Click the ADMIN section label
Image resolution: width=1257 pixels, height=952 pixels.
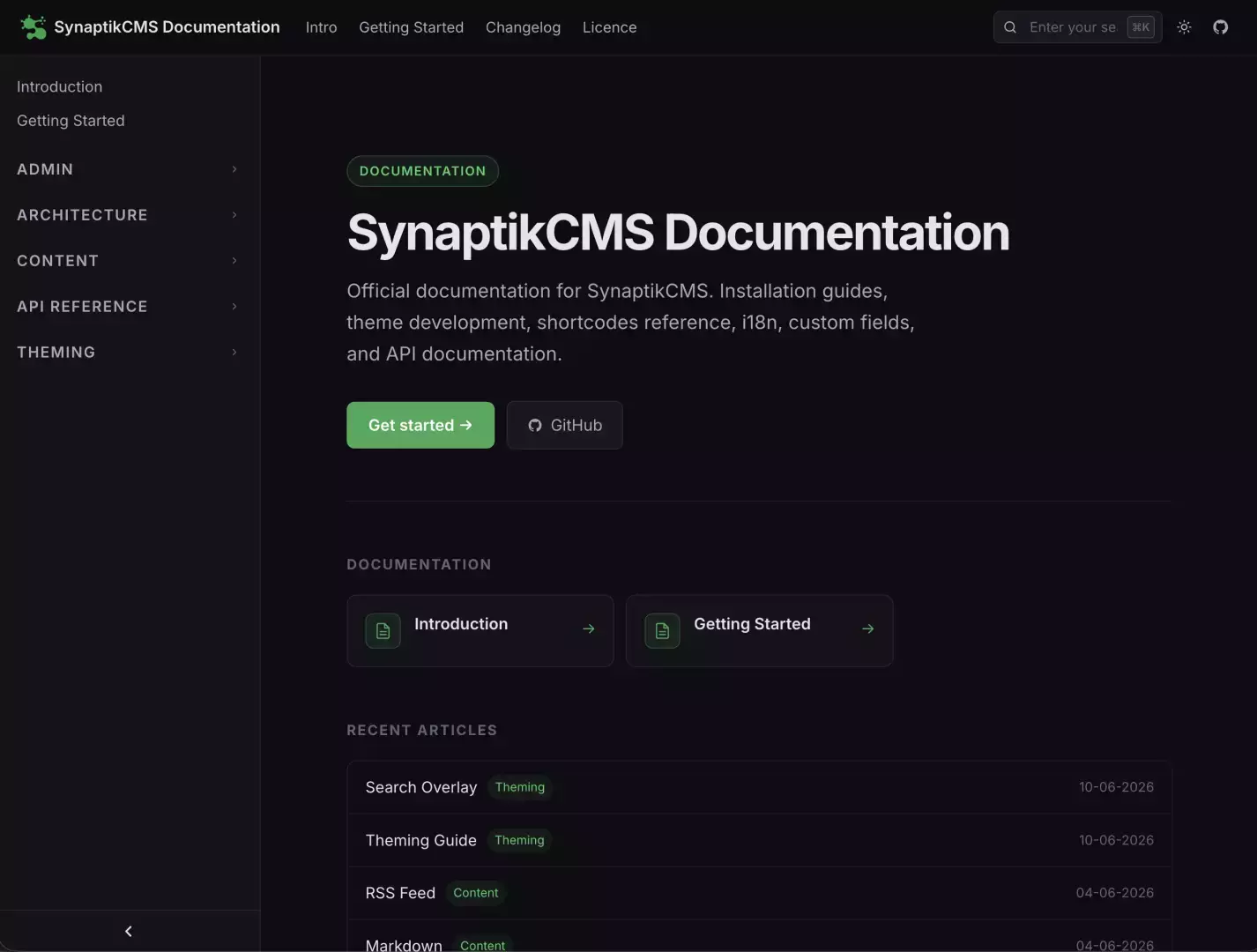(45, 169)
